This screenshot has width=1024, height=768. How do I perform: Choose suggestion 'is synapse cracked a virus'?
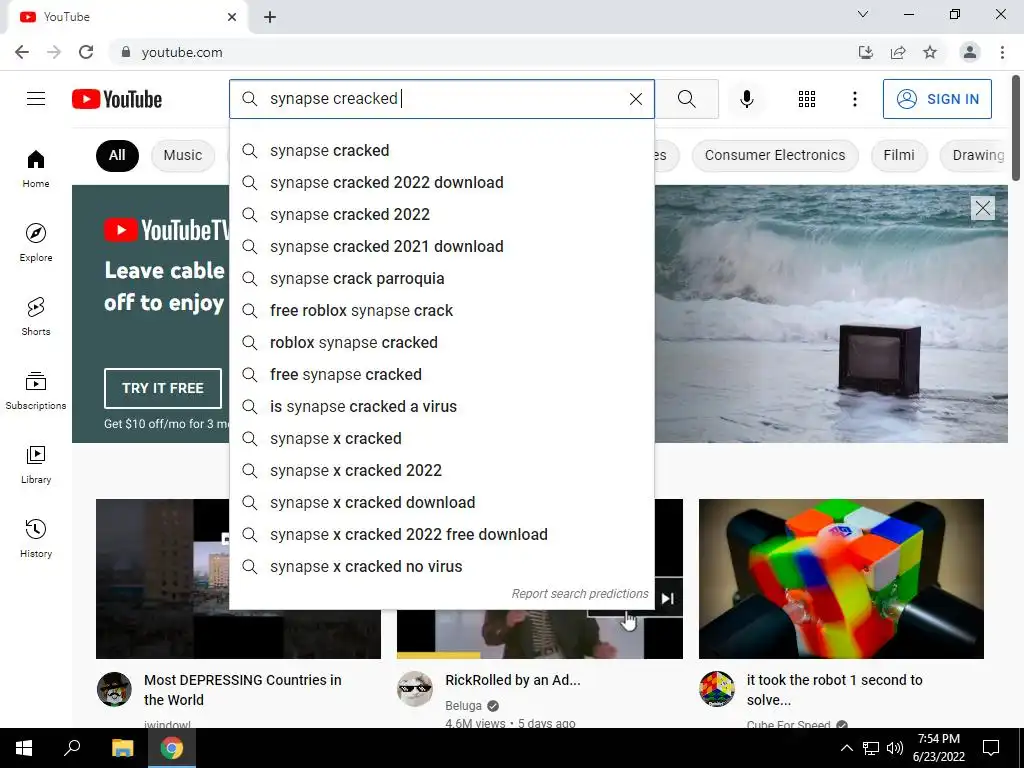click(441, 406)
